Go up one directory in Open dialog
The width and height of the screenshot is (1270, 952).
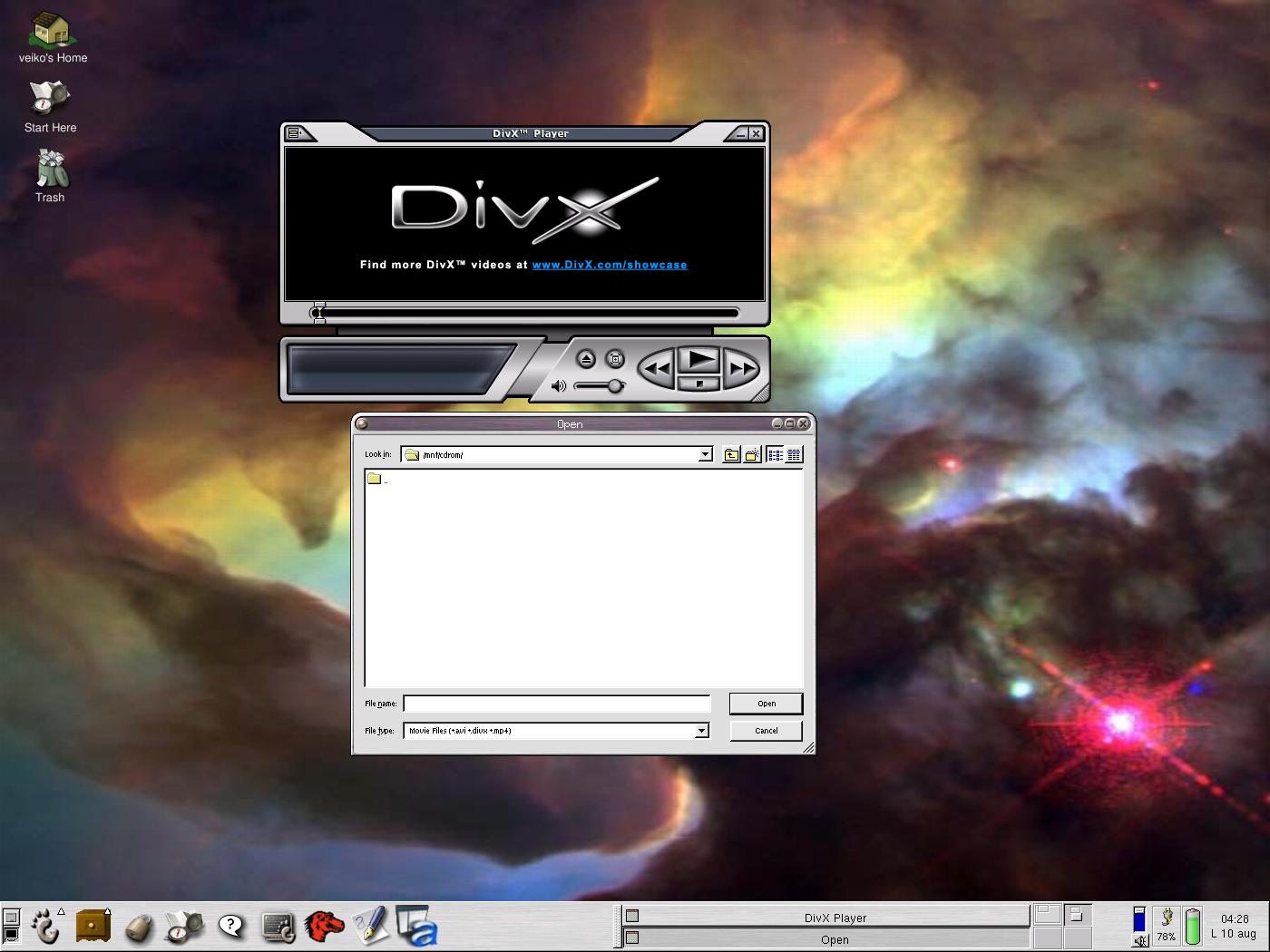(731, 454)
